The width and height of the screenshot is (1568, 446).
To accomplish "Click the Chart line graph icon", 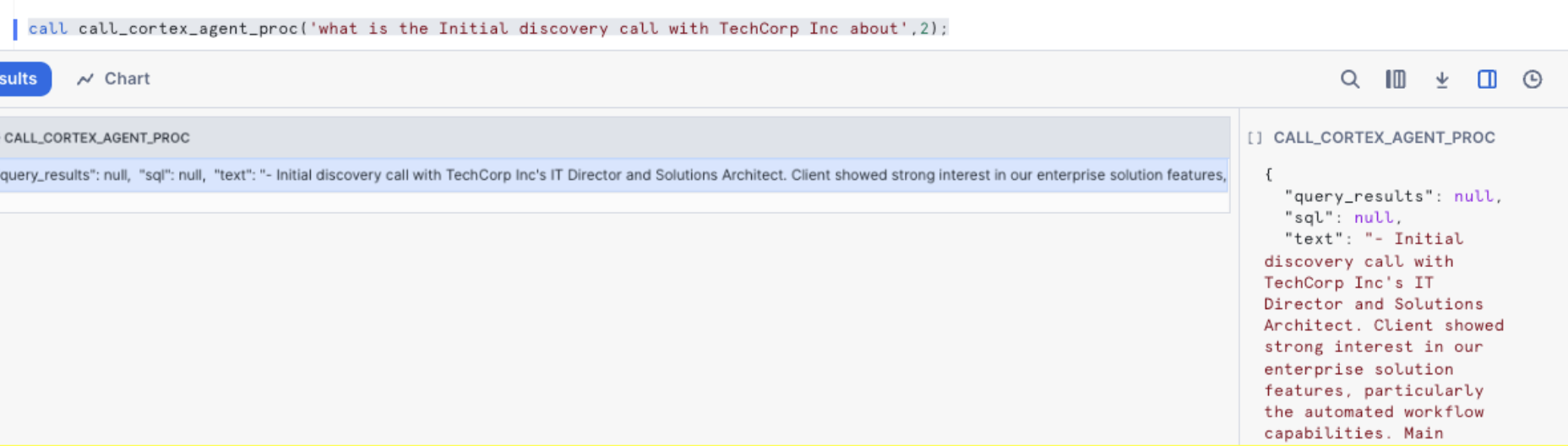I will coord(85,79).
